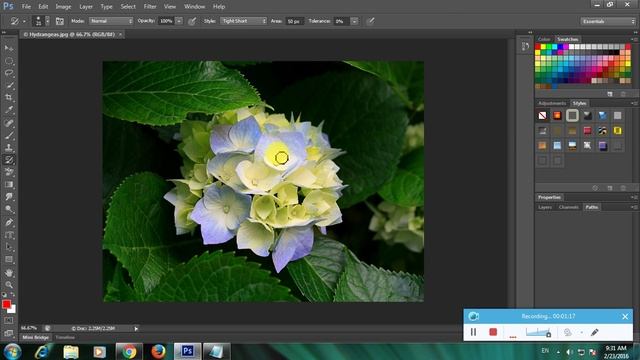640x360 pixels.
Task: Open the Style dropdown showing Tight Short
Action: click(x=243, y=21)
